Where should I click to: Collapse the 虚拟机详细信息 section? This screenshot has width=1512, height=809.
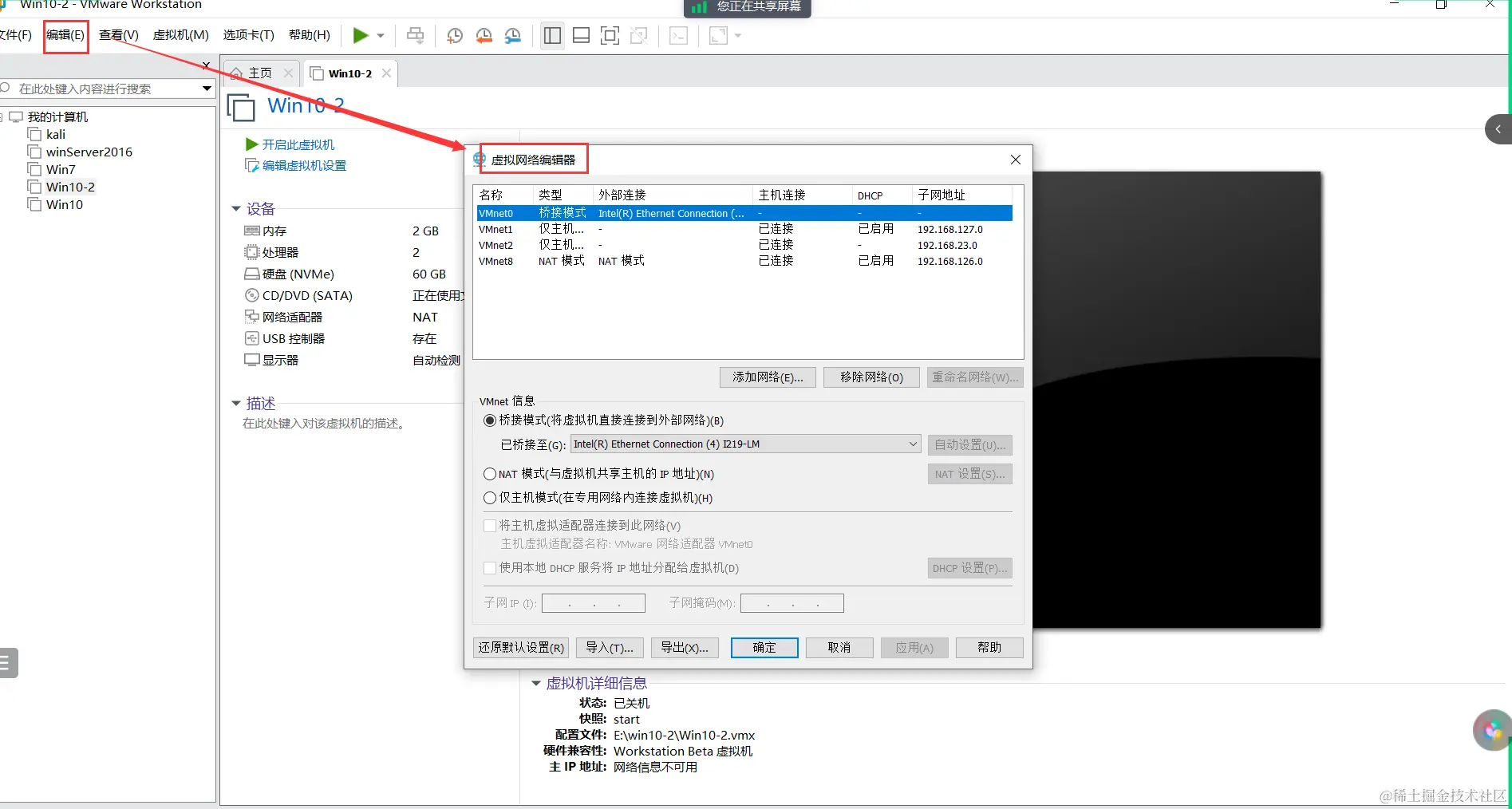tap(536, 684)
